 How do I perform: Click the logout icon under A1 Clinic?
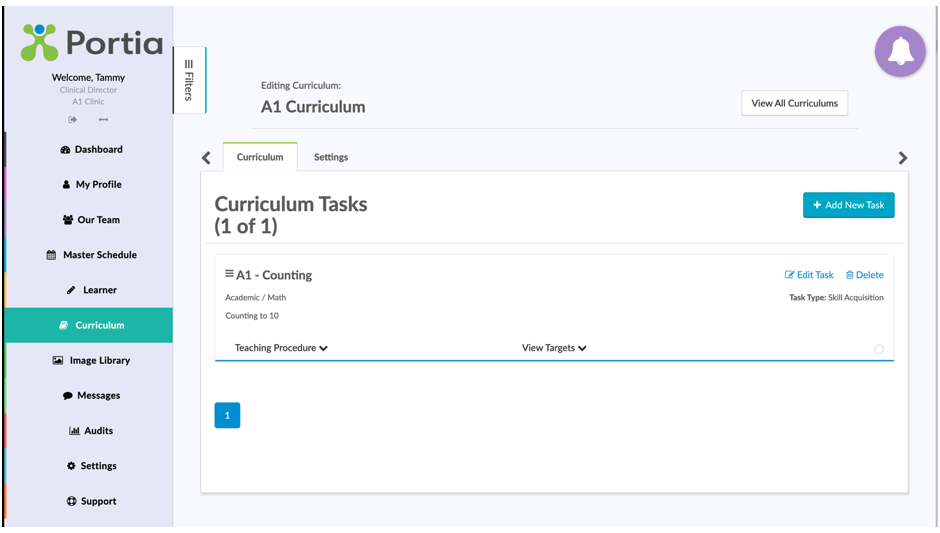[x=73, y=119]
